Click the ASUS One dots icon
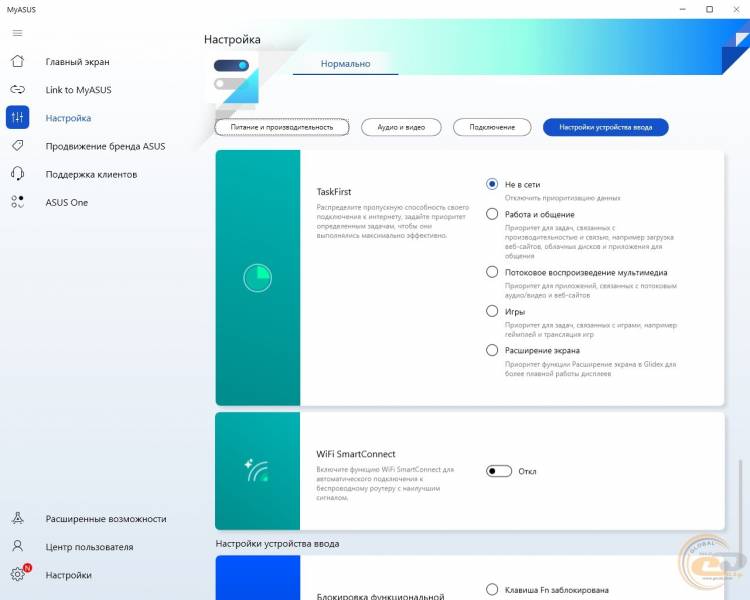Screen dimensions: 750x600 pyautogui.click(x=18, y=202)
